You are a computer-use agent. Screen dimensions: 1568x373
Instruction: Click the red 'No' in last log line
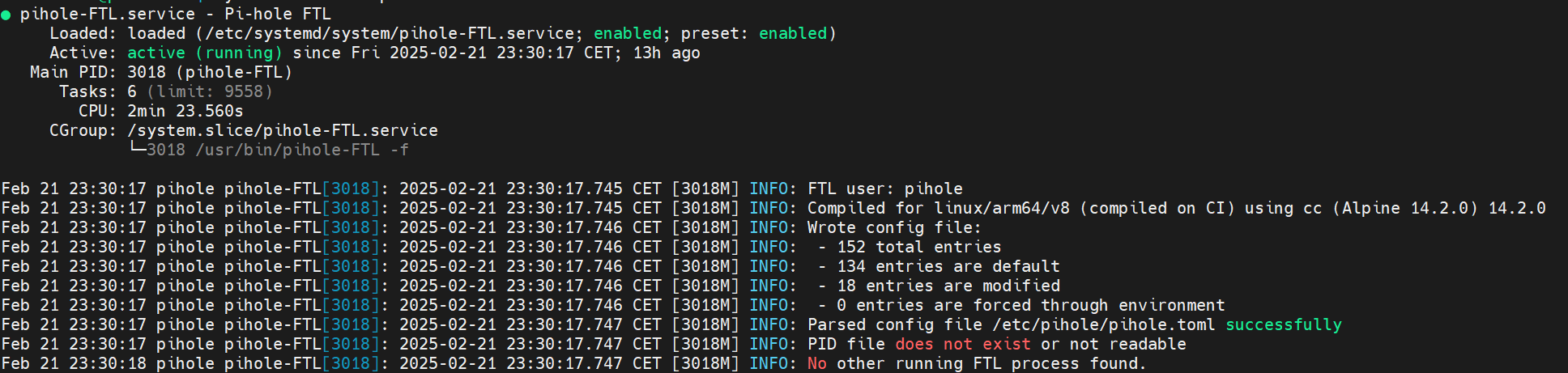click(817, 363)
